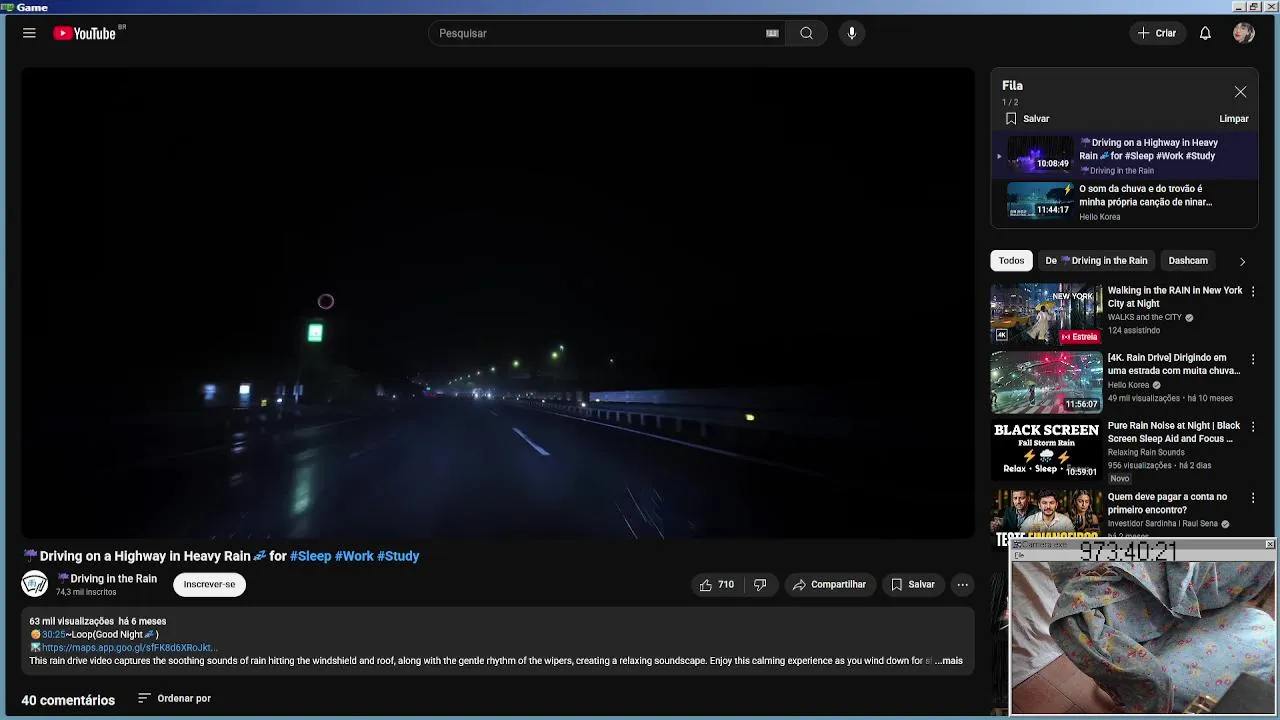Close the Fila queue panel
This screenshot has height=720, width=1280.
[1240, 92]
